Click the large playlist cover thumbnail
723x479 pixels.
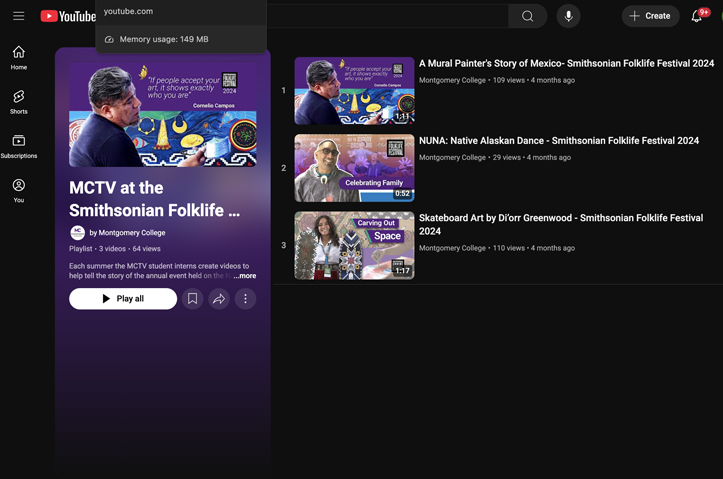coord(163,114)
